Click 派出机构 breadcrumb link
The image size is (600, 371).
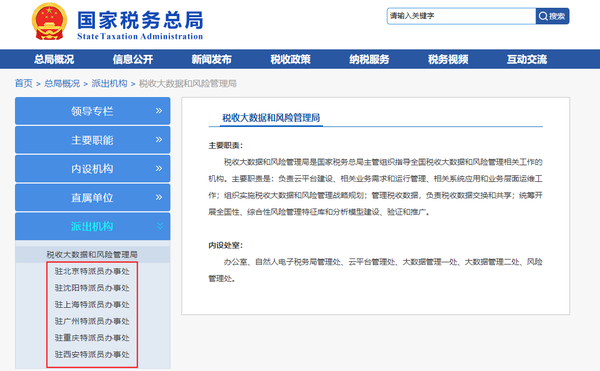109,83
